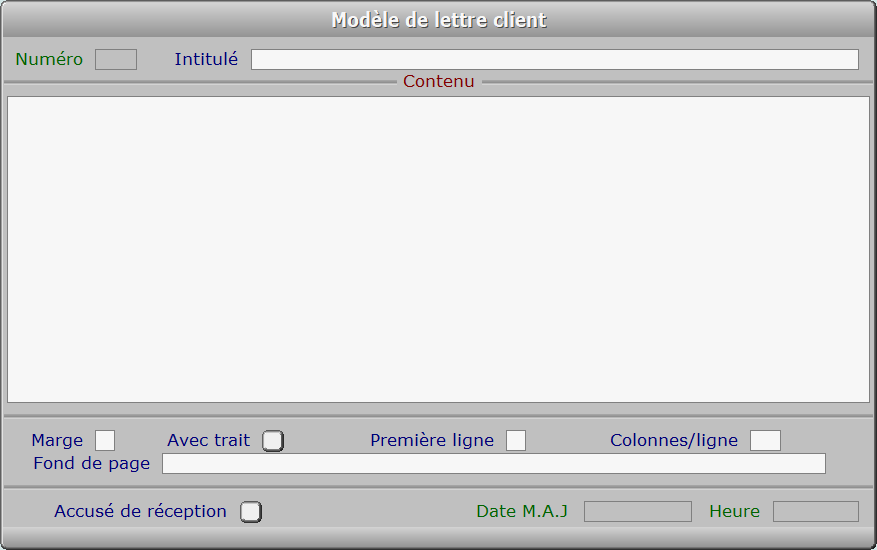Click the Numéro label
The image size is (877, 550).
tap(49, 59)
